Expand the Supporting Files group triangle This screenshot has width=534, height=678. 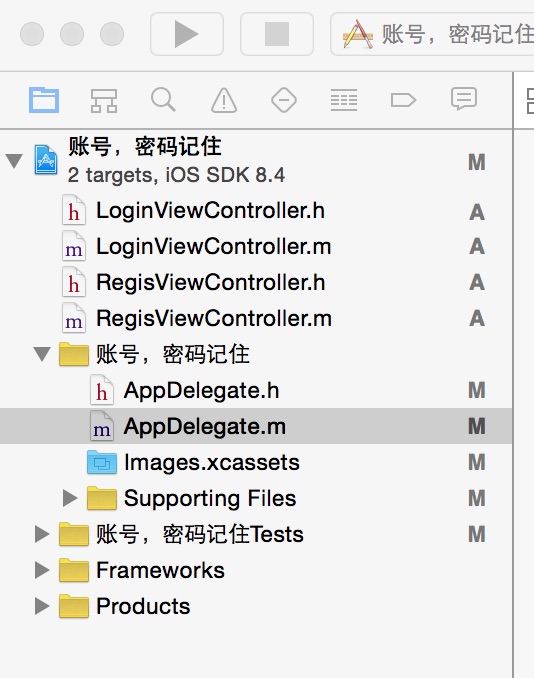[x=70, y=498]
